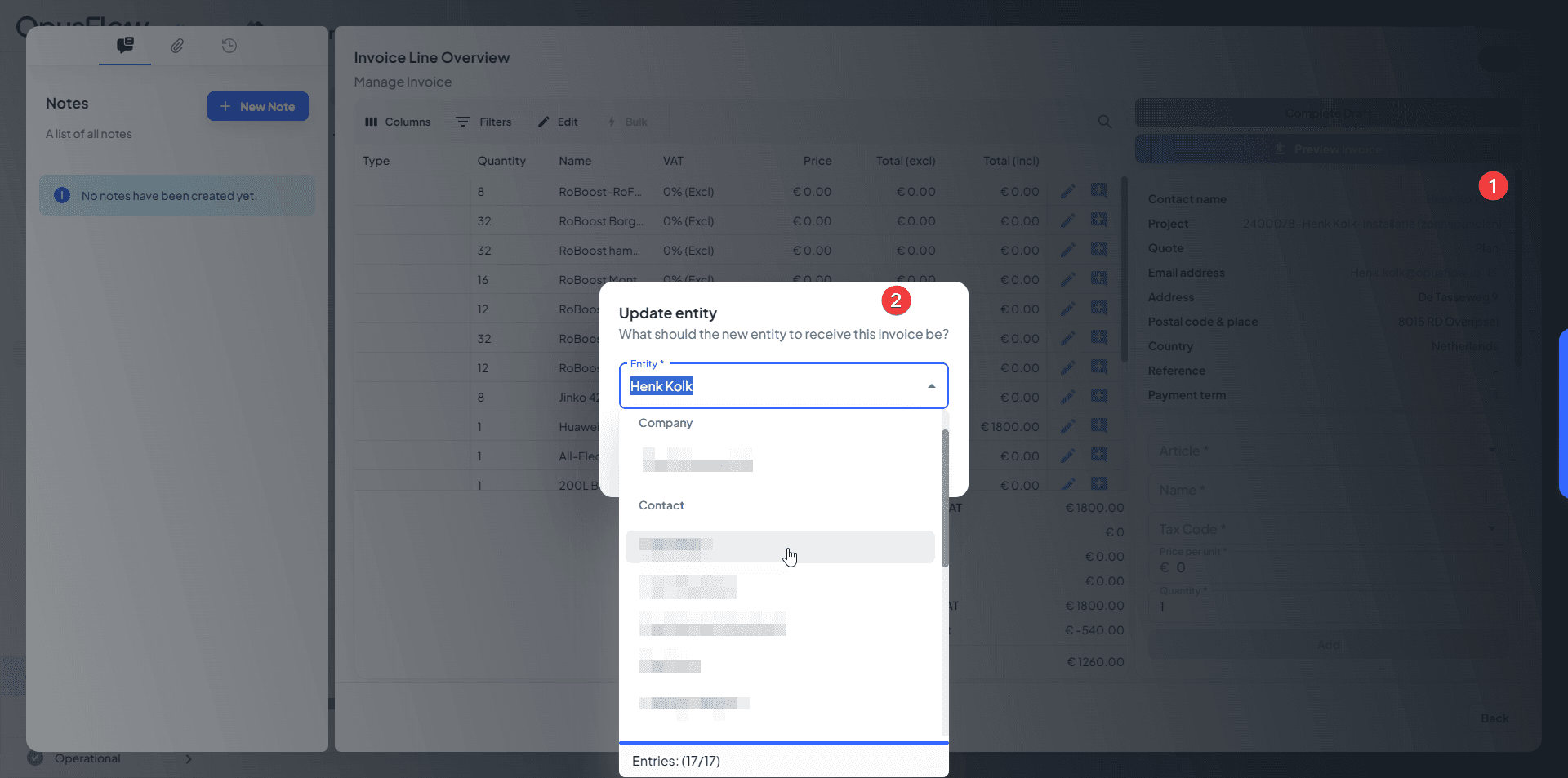Open the table Filters
This screenshot has width=1568, height=778.
(x=483, y=122)
